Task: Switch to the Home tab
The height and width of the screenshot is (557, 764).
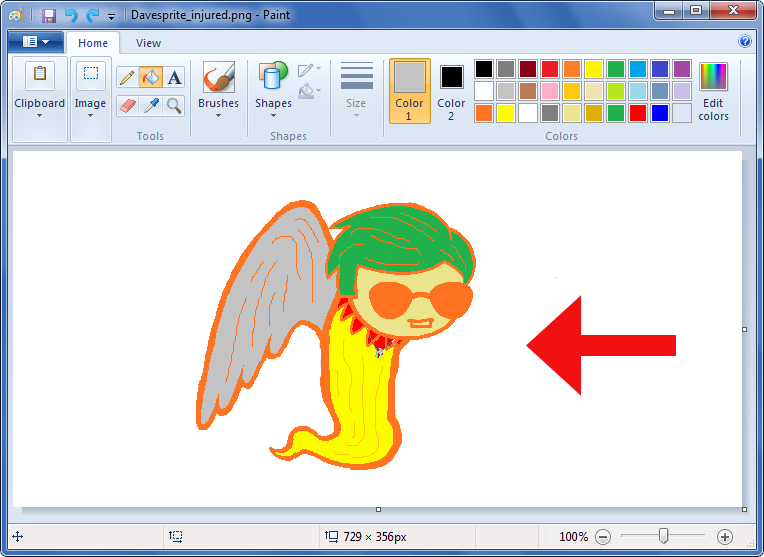Action: [93, 43]
